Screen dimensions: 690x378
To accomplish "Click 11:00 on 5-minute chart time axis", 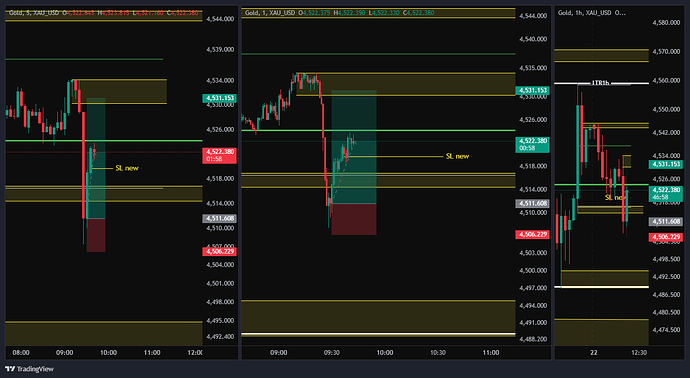I will (152, 352).
